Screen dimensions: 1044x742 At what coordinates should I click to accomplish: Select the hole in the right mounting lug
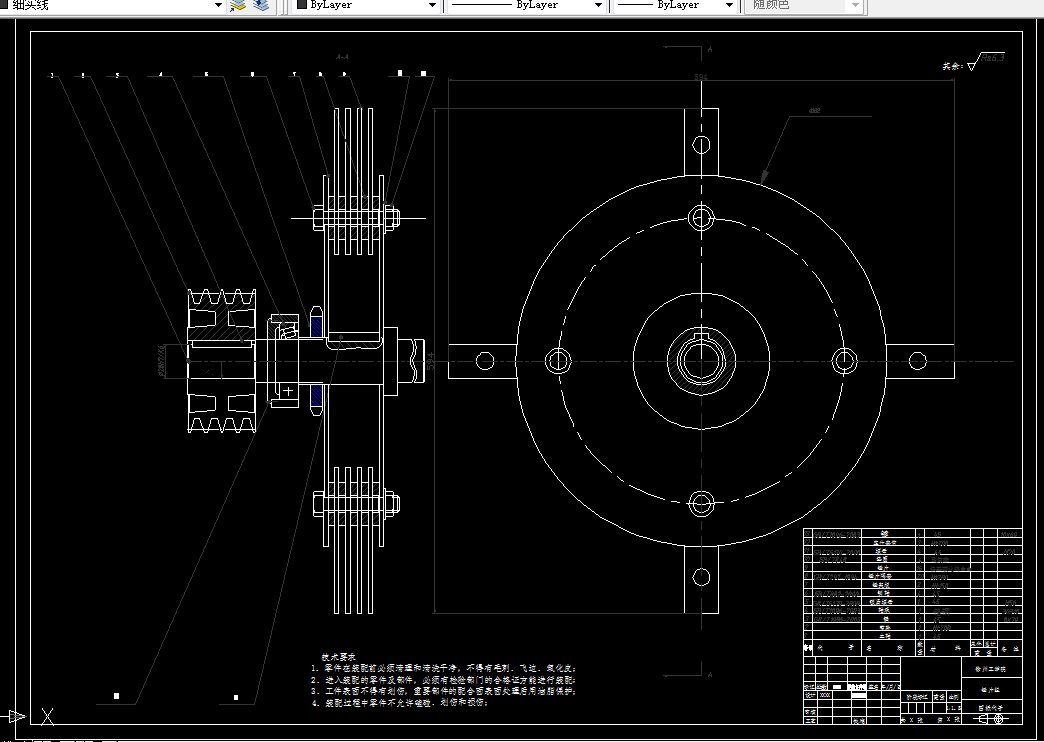click(x=917, y=361)
